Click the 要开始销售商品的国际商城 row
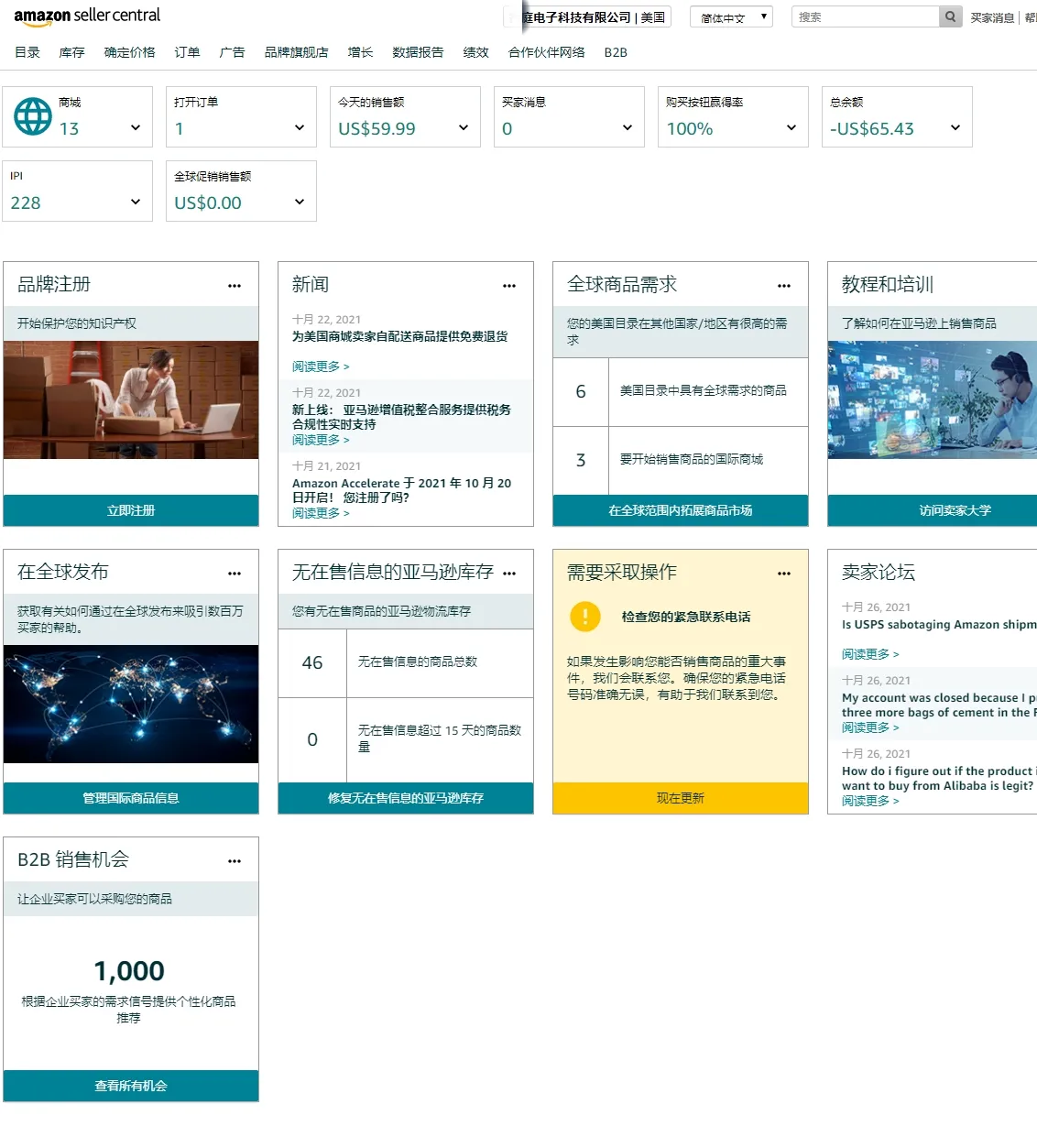This screenshot has height=1148, width=1037. coord(681,461)
